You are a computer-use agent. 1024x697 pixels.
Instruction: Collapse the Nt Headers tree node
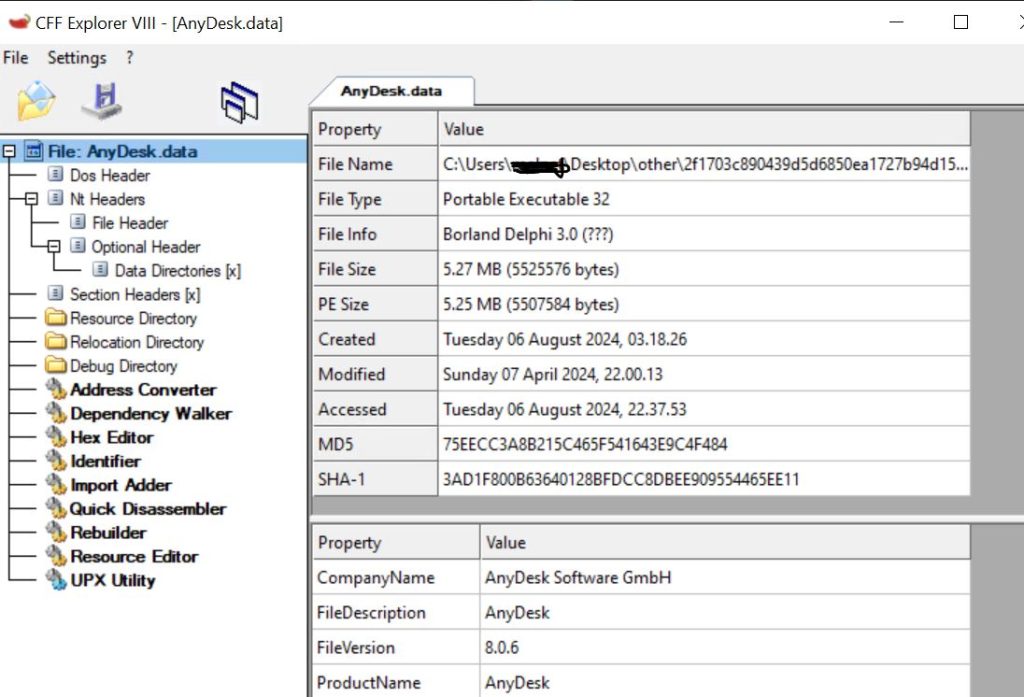tap(33, 198)
